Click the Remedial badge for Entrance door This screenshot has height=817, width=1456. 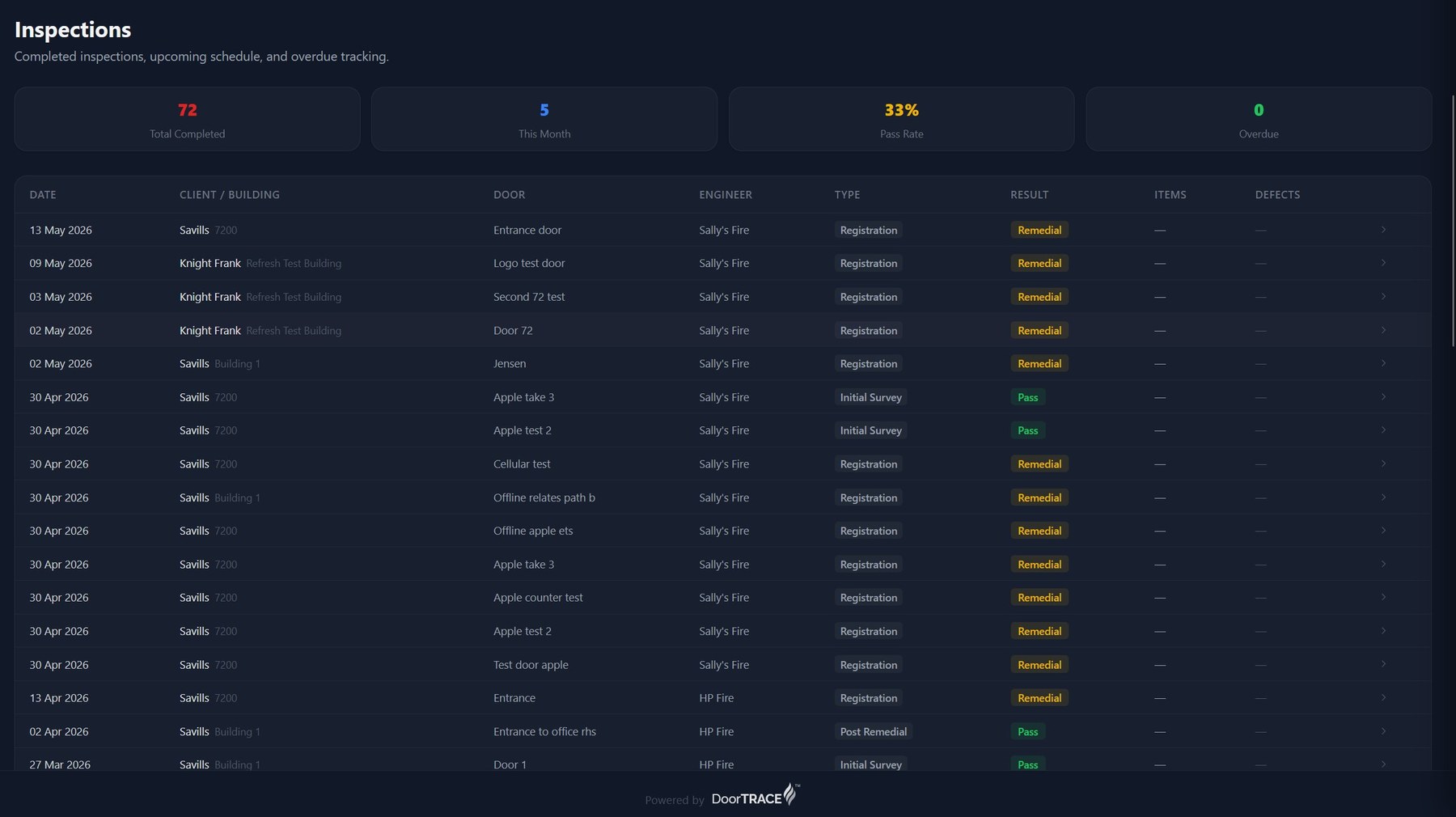click(x=1039, y=230)
